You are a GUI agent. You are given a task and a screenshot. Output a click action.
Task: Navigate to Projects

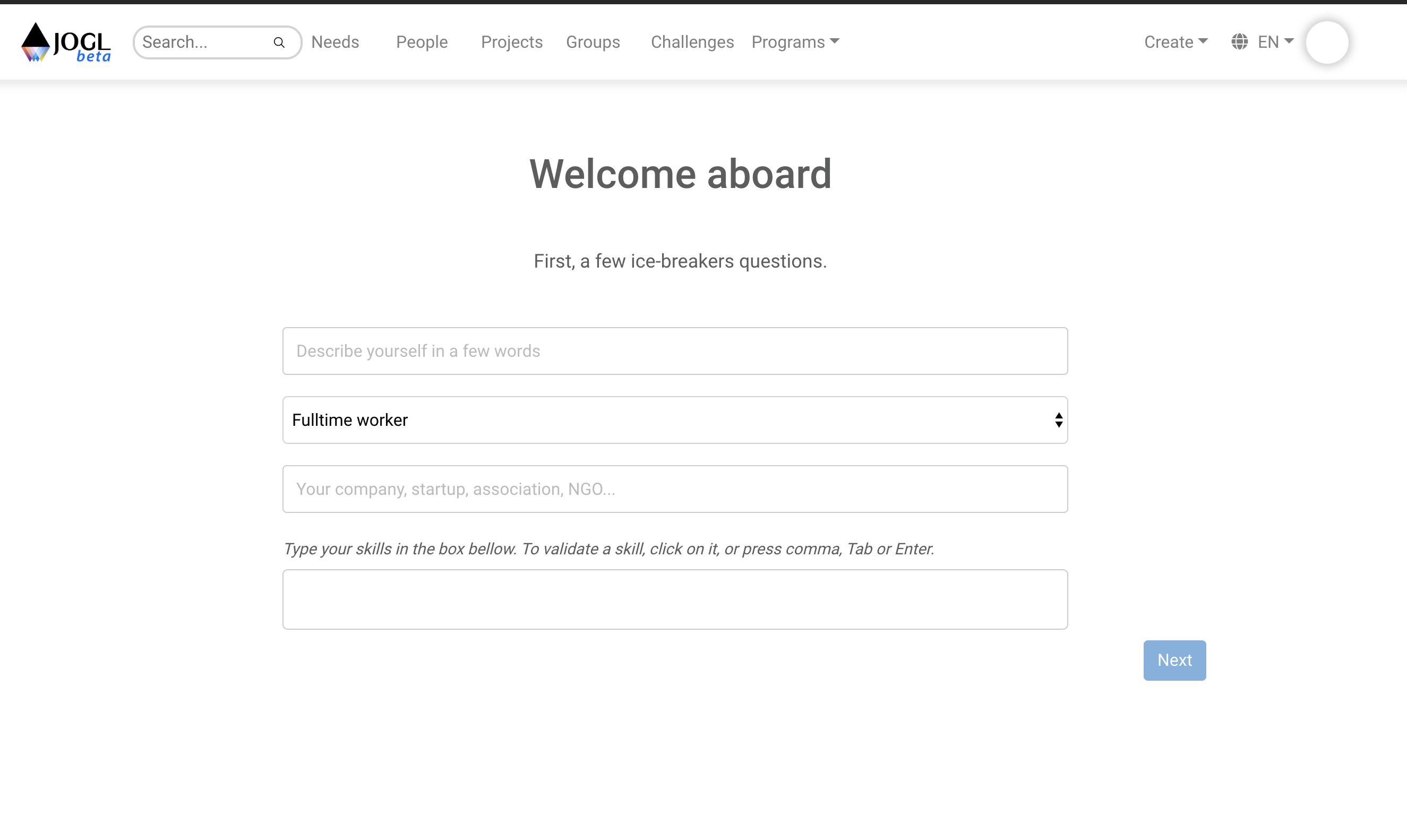[512, 42]
